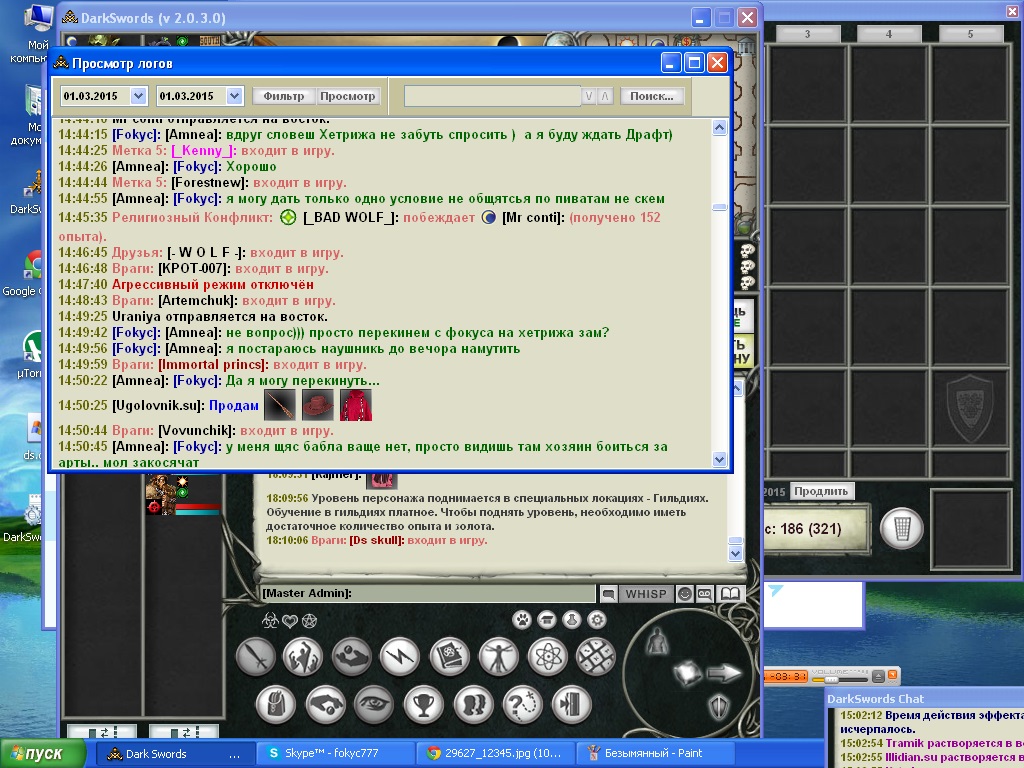1024x768 pixels.
Task: Click the game chat scrollbar down arrow
Action: [735, 554]
